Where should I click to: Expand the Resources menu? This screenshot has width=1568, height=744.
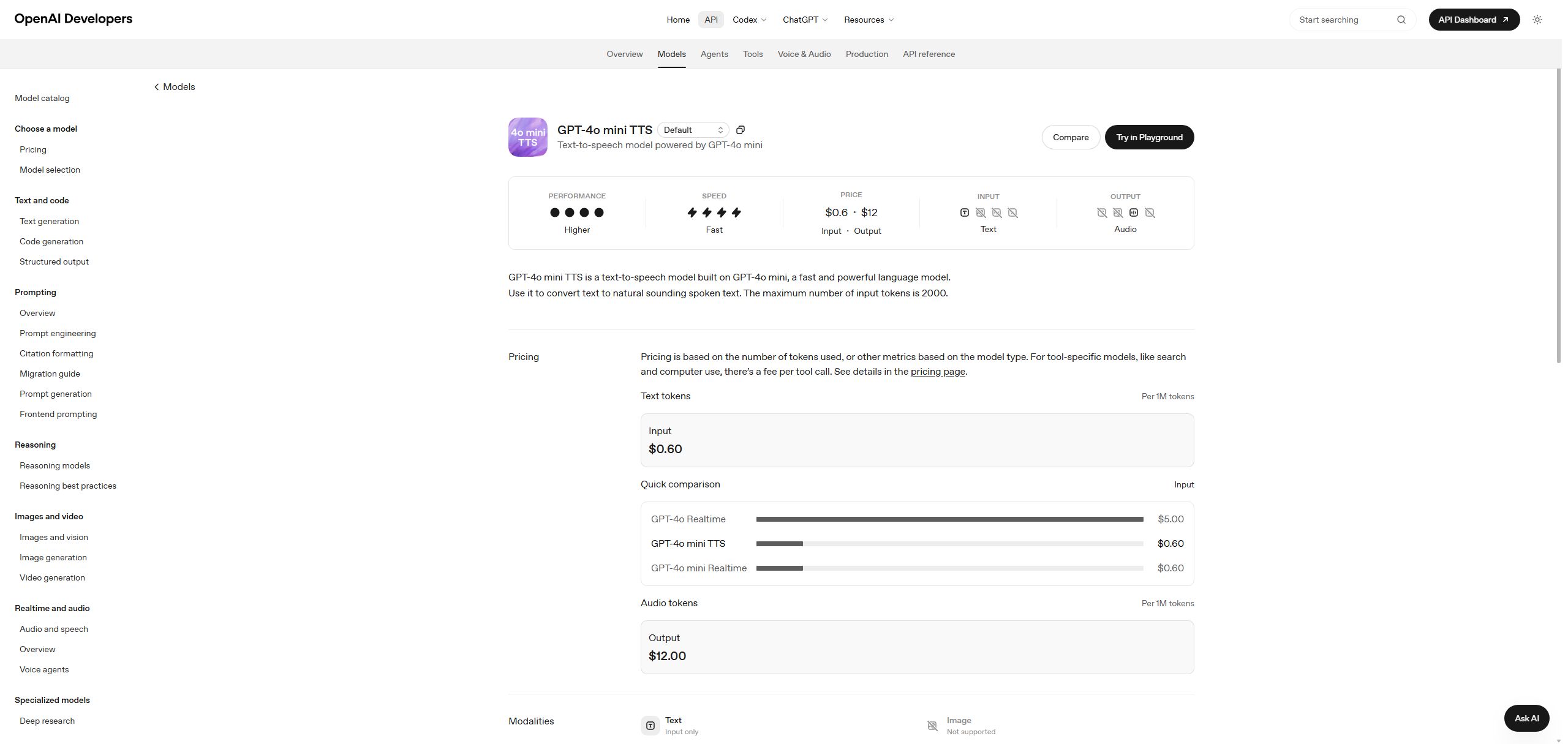869,20
